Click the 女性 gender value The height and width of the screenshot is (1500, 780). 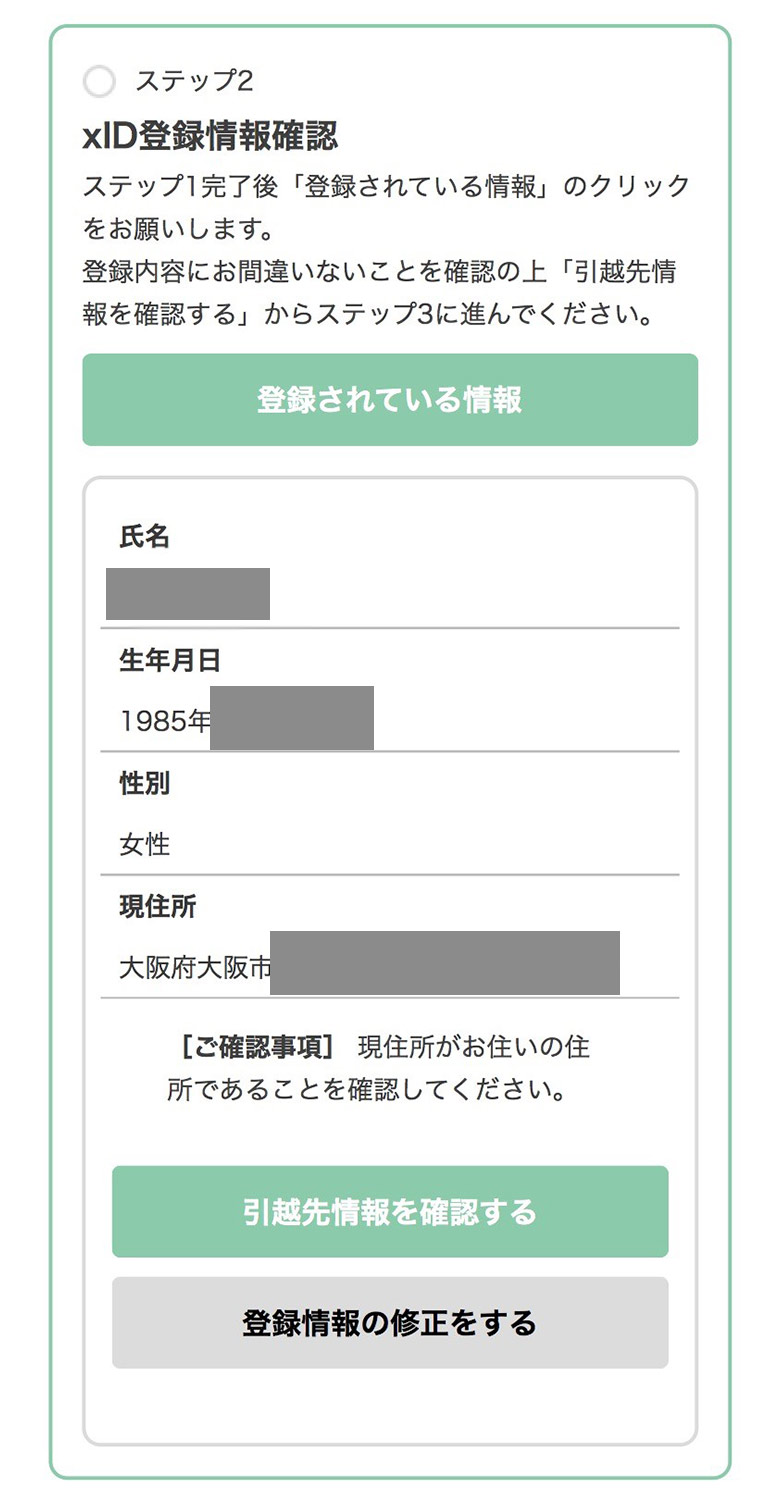coord(145,845)
